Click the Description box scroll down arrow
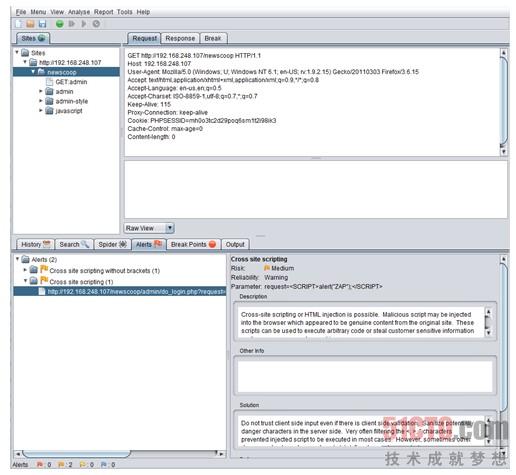This screenshot has height=475, width=516. click(x=488, y=332)
